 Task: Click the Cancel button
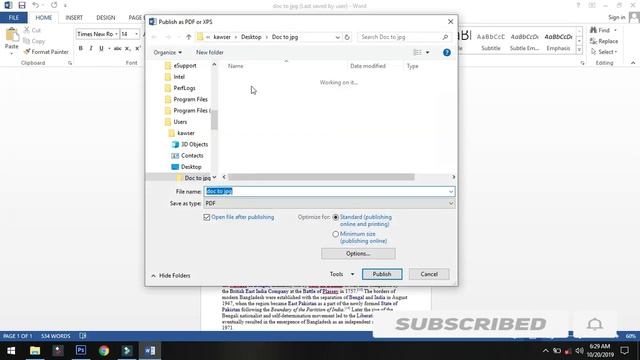pyautogui.click(x=429, y=274)
